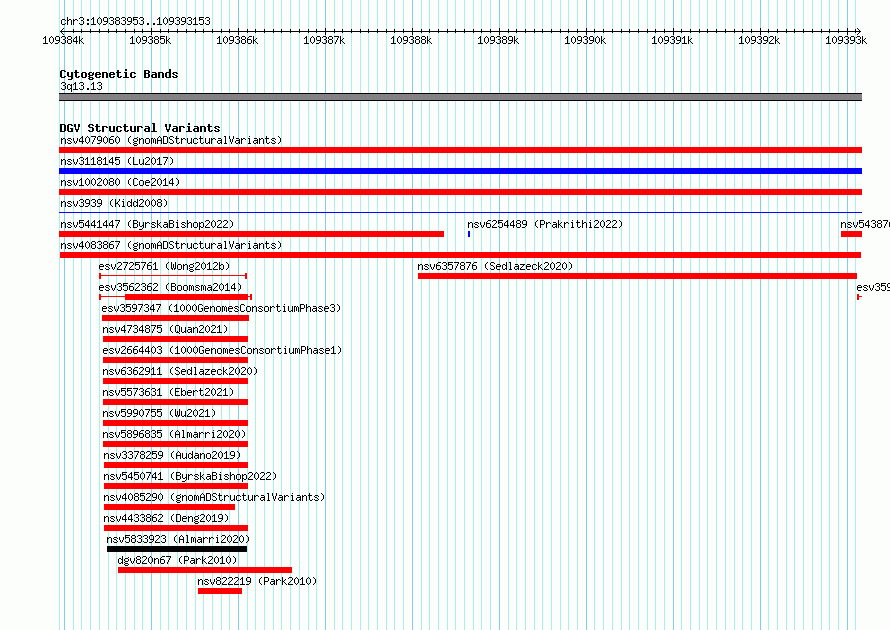
Task: Open the esv3597347 (1000GenomesConsortiumPhase3) label
Action: 221,308
